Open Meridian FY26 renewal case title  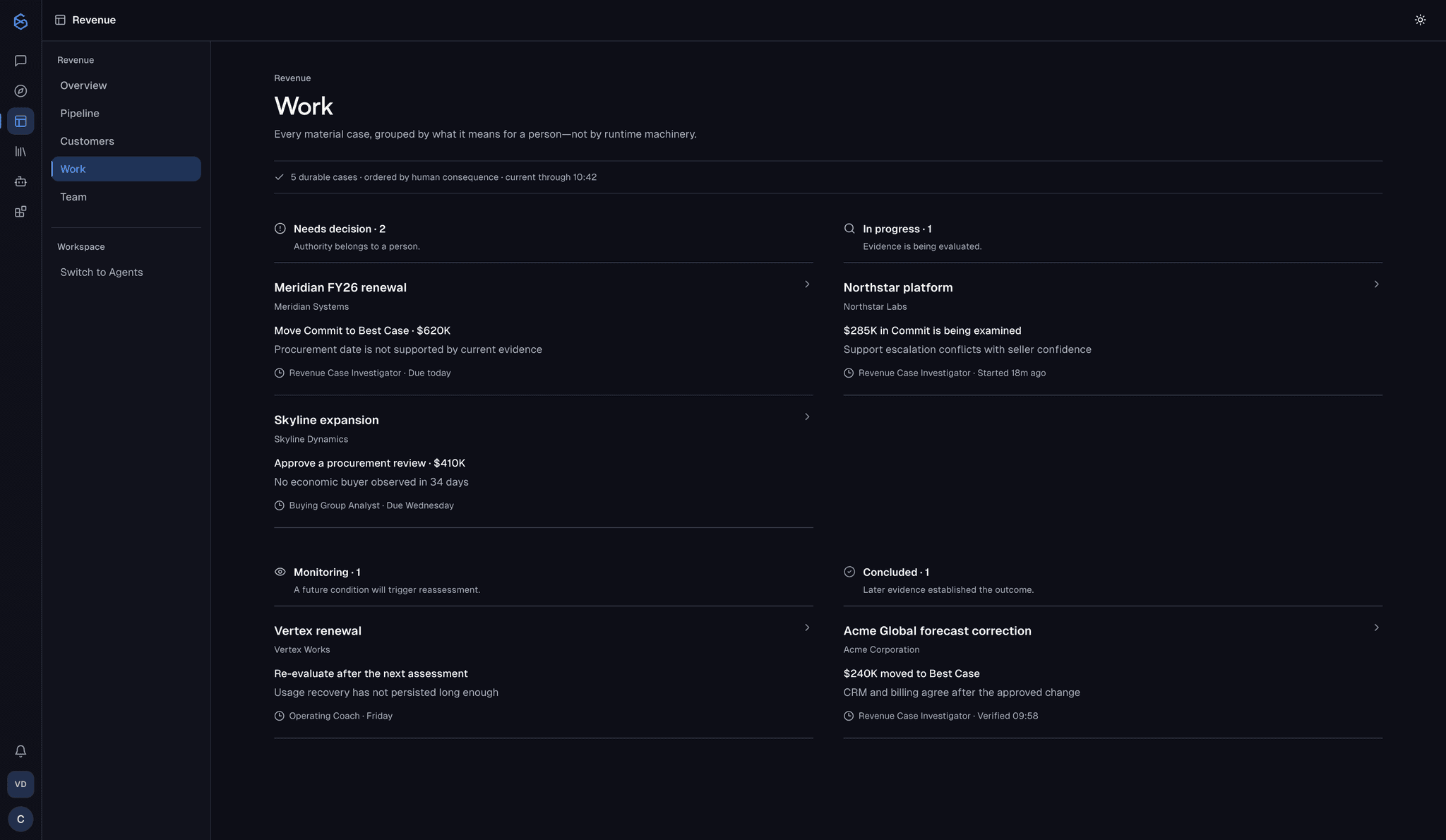(340, 287)
